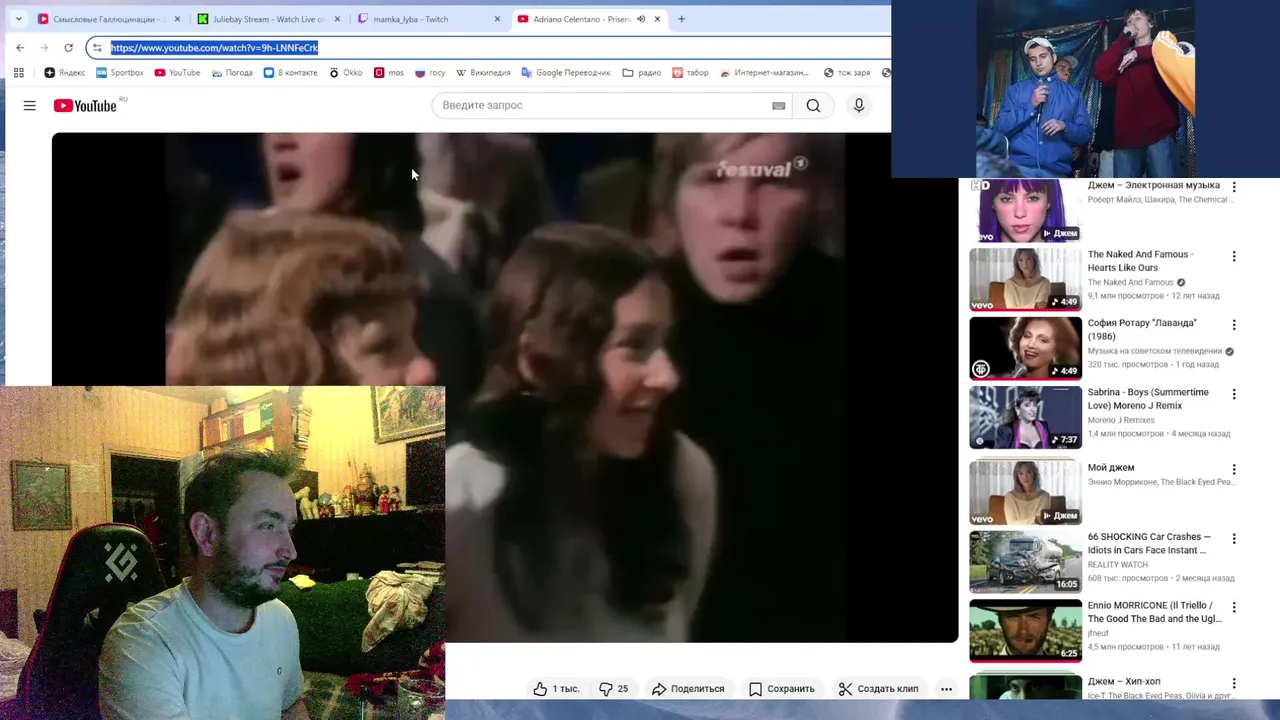Reload the page
The width and height of the screenshot is (1280, 720).
pos(68,47)
